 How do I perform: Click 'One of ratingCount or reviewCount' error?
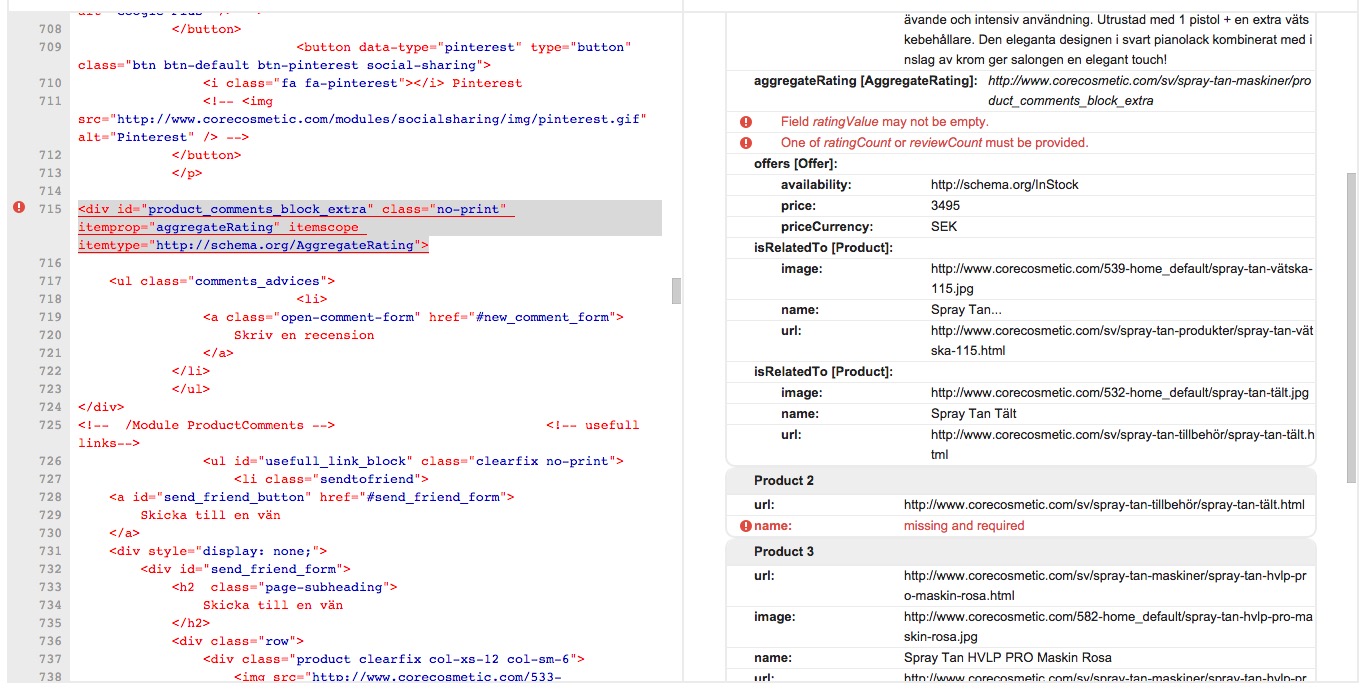(x=934, y=143)
